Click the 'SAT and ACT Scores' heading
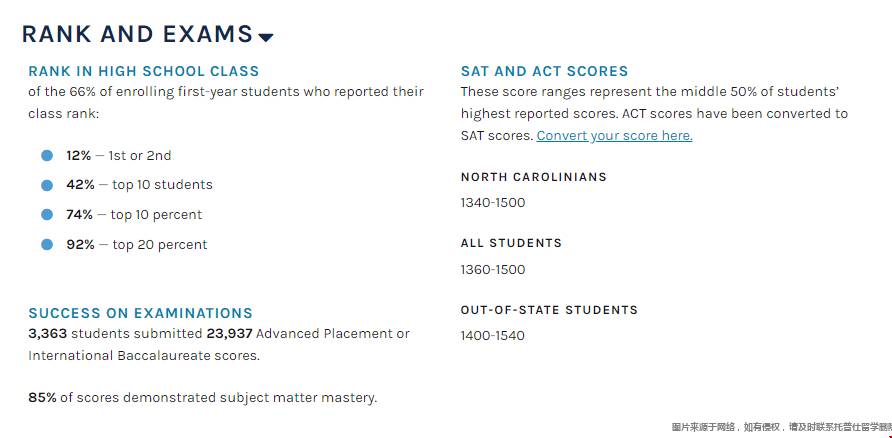Viewport: 892px width, 438px height. pos(544,72)
